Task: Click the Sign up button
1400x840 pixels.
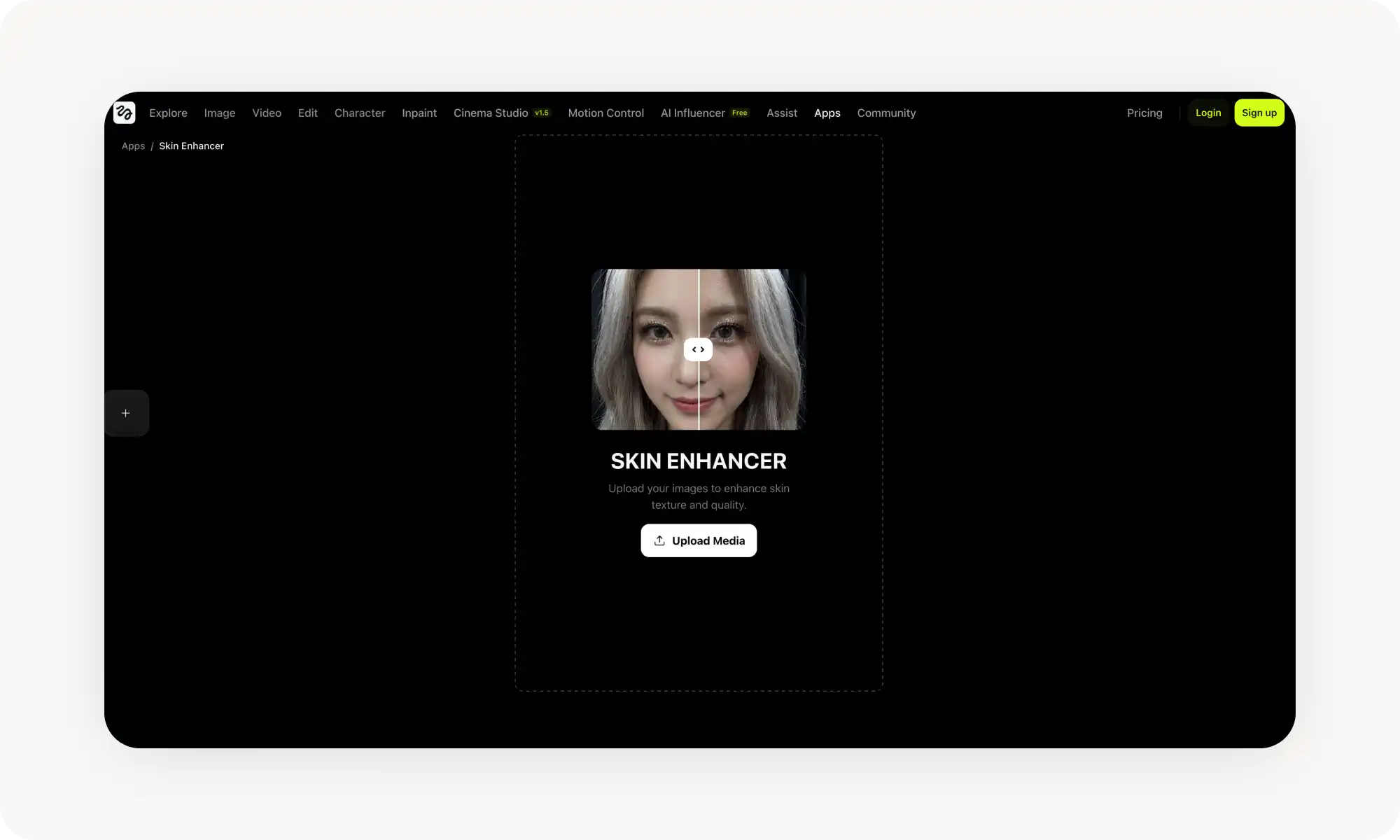Action: click(x=1259, y=112)
